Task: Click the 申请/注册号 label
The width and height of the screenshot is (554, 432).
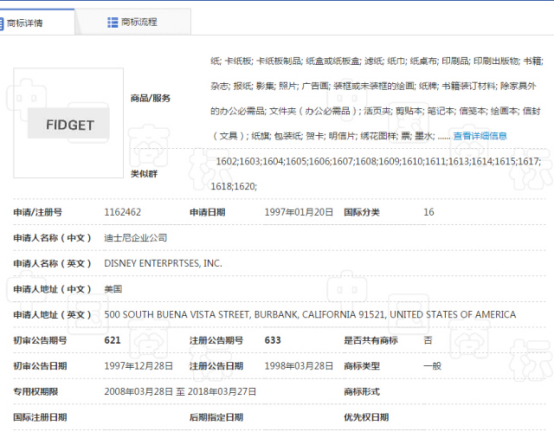Action: coord(38,212)
